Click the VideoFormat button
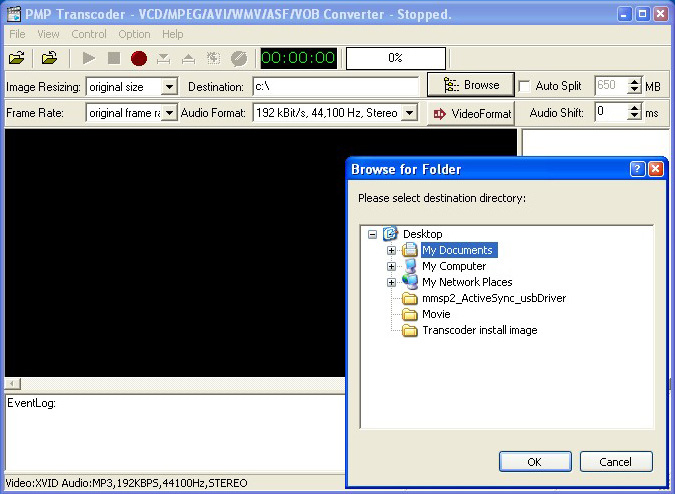The image size is (675, 494). pos(471,114)
